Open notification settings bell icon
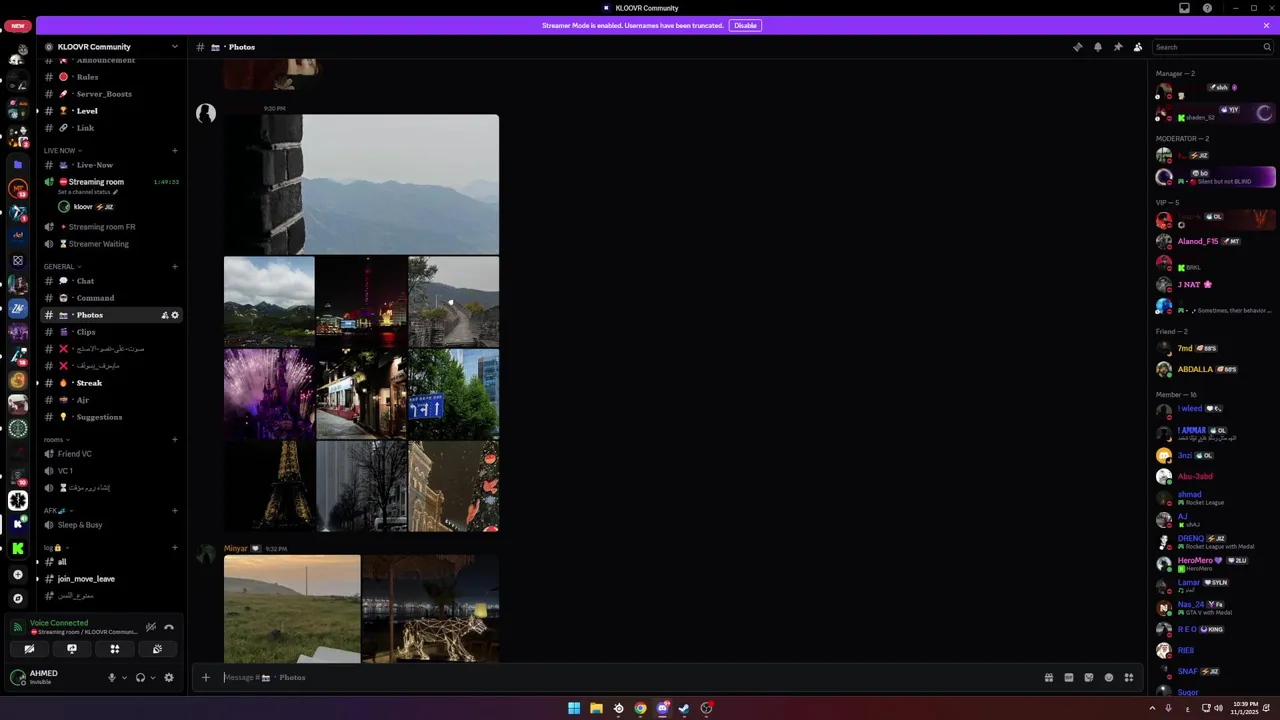 (x=1098, y=47)
